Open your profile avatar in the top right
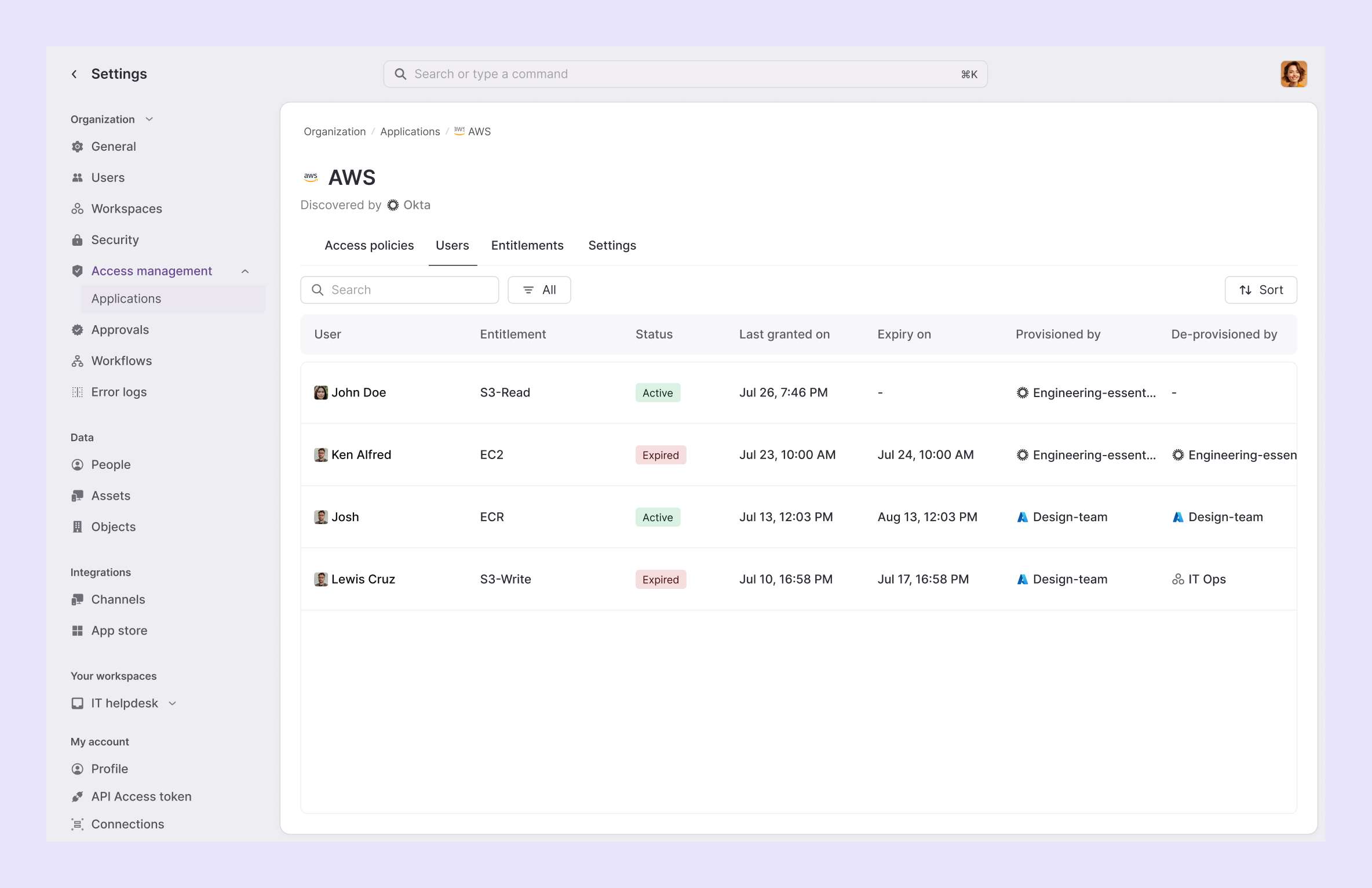Screen dimensions: 1372x888 pyautogui.click(x=1294, y=74)
